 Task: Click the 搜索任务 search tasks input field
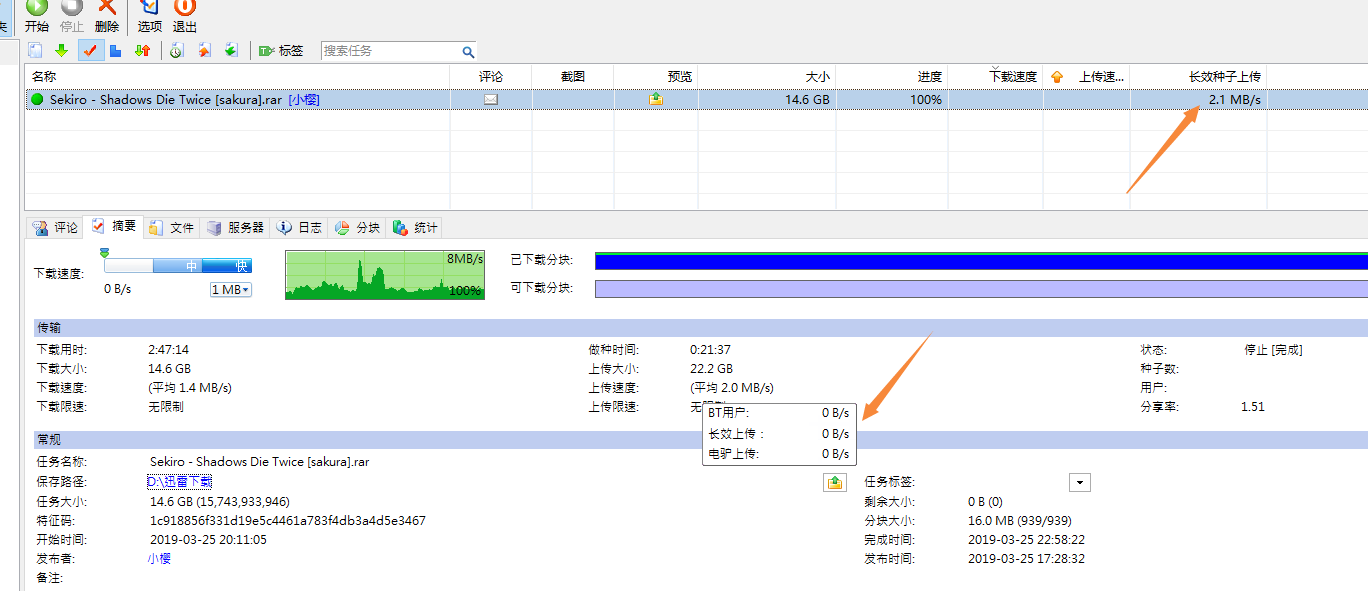pyautogui.click(x=390, y=50)
